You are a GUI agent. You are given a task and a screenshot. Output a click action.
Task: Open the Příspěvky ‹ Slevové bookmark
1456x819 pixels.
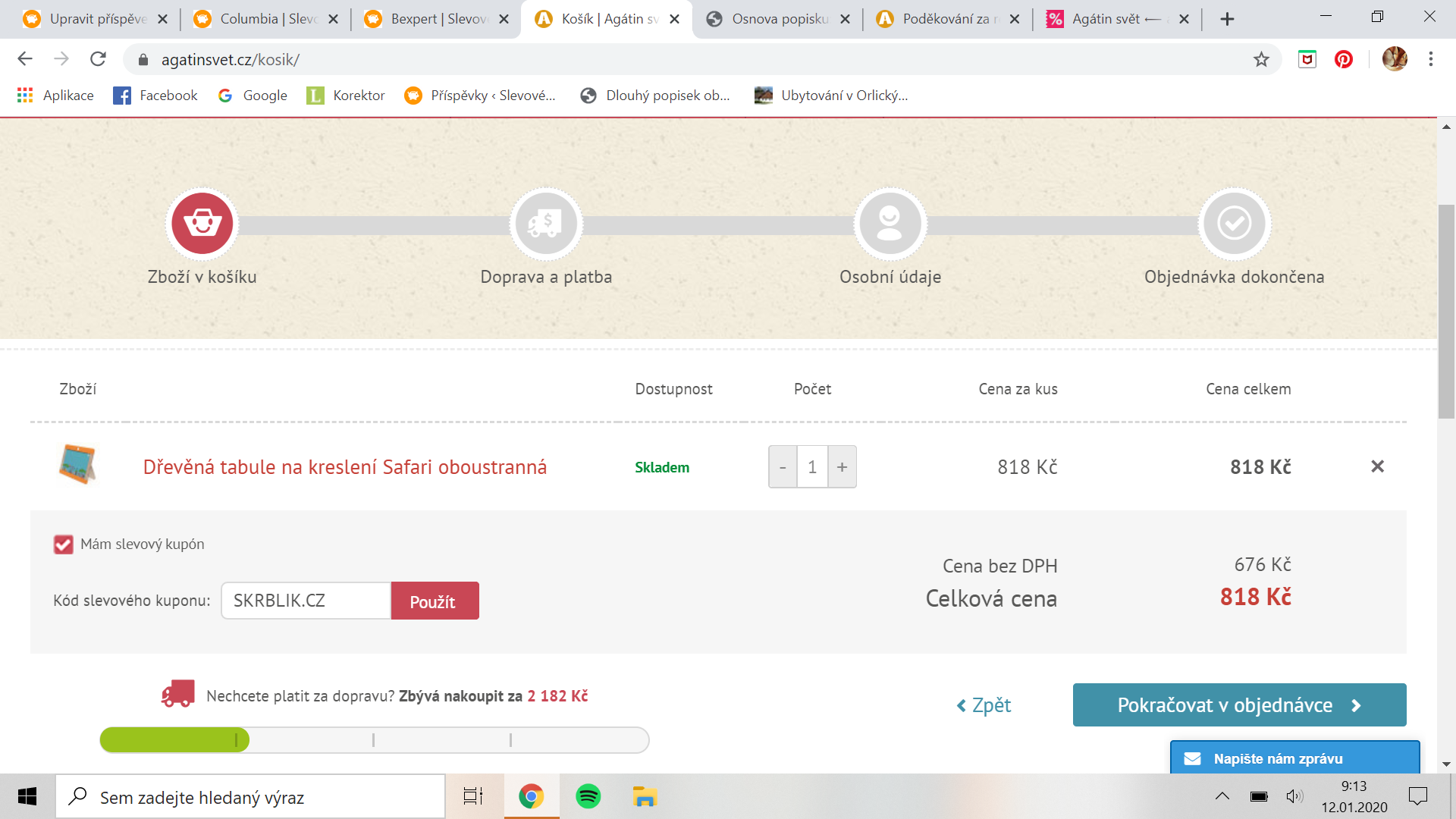pos(480,96)
